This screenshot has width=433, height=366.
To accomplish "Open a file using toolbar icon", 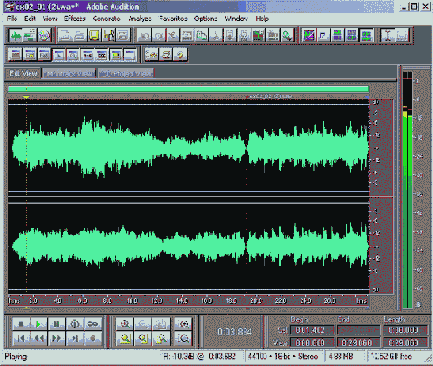I will pyautogui.click(x=79, y=35).
